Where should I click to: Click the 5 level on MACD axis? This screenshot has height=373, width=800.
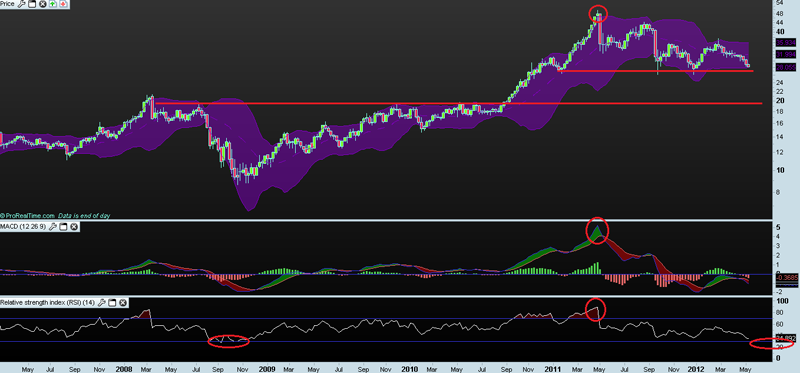pyautogui.click(x=778, y=227)
